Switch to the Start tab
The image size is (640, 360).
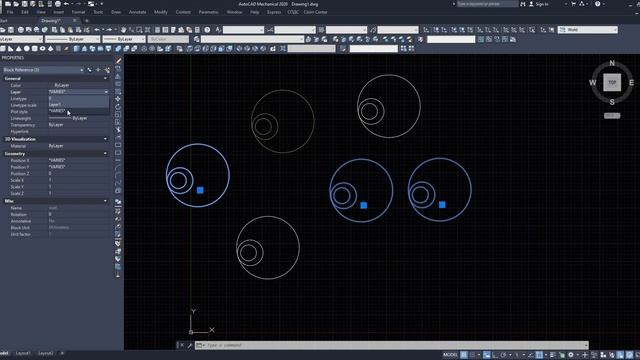(x=4, y=20)
